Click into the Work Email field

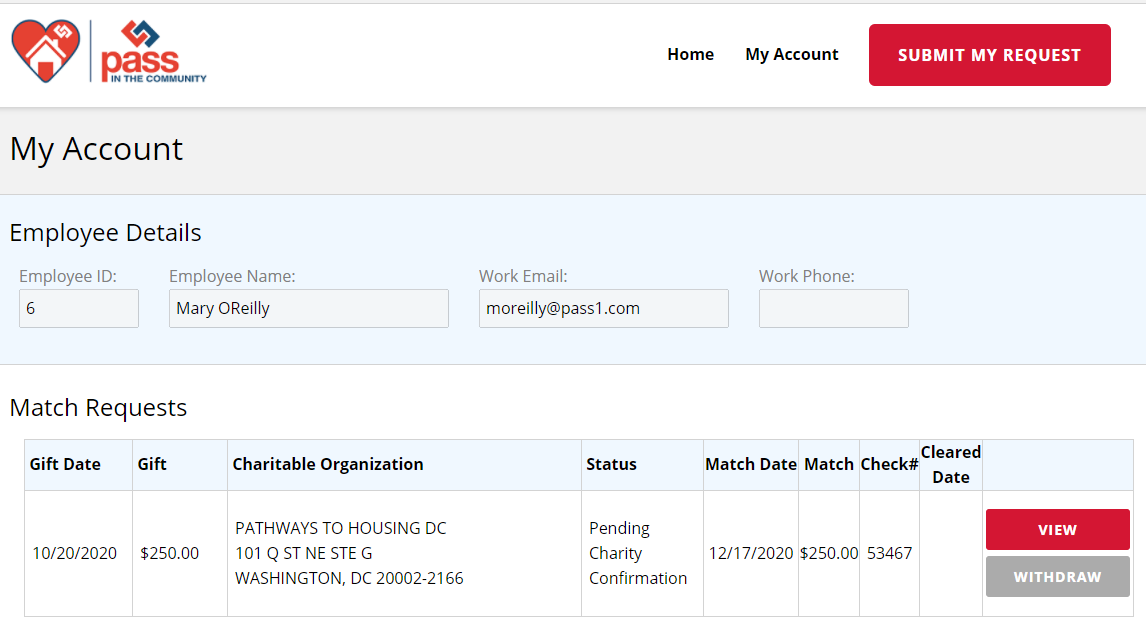click(x=604, y=308)
